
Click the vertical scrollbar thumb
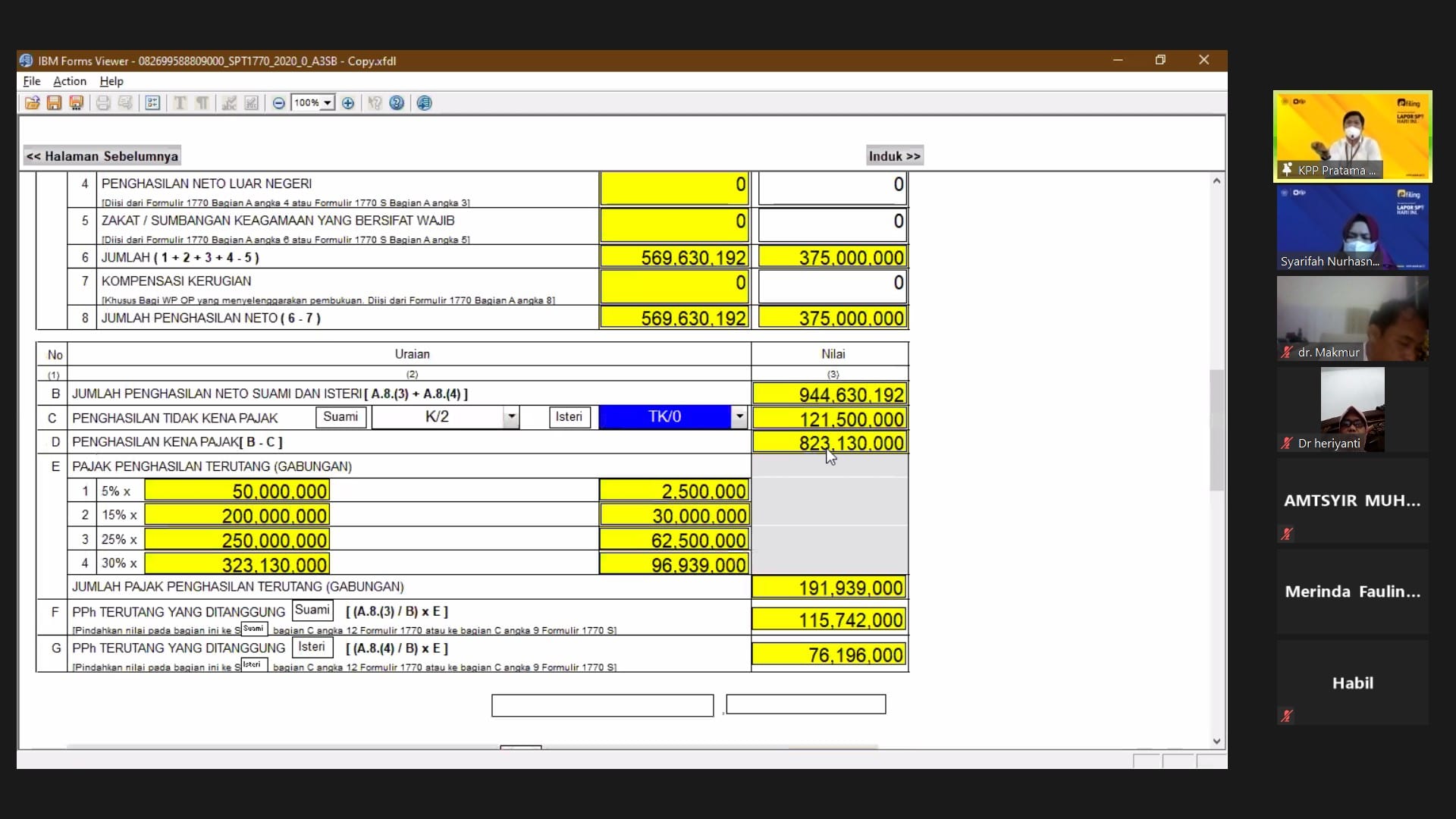[1216, 428]
